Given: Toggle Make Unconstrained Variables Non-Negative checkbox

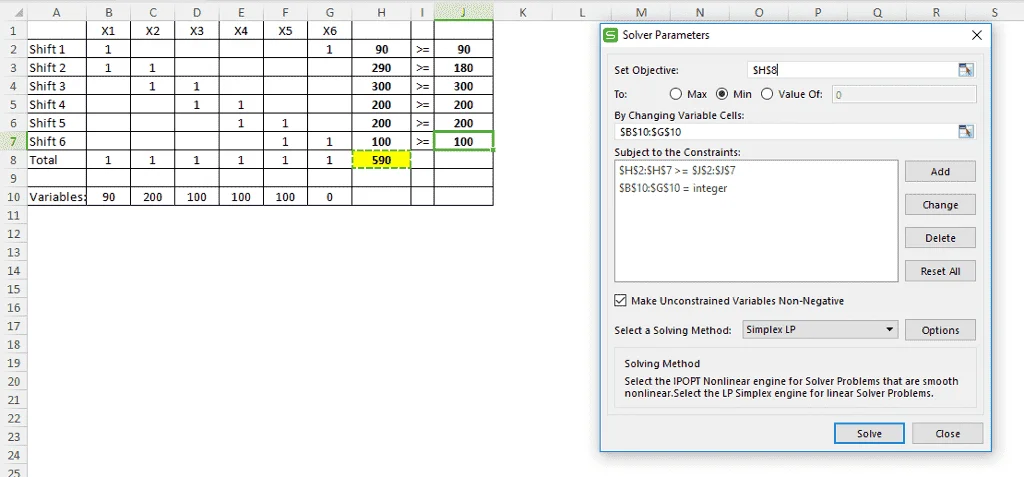Looking at the screenshot, I should (620, 301).
